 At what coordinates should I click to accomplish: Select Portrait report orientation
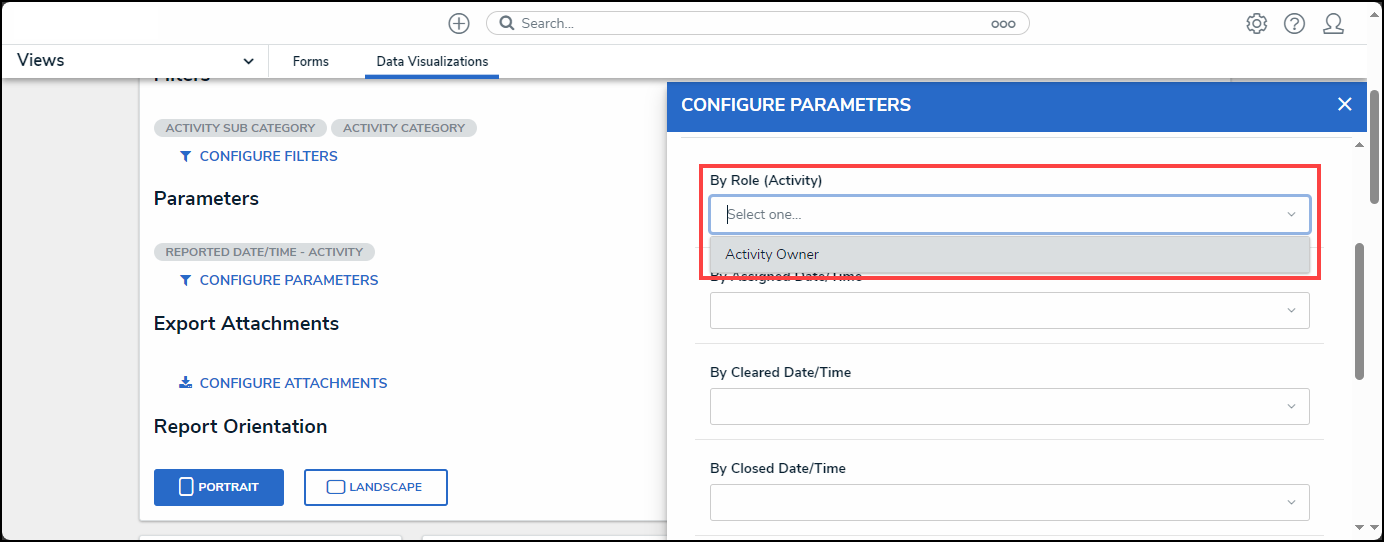[219, 487]
